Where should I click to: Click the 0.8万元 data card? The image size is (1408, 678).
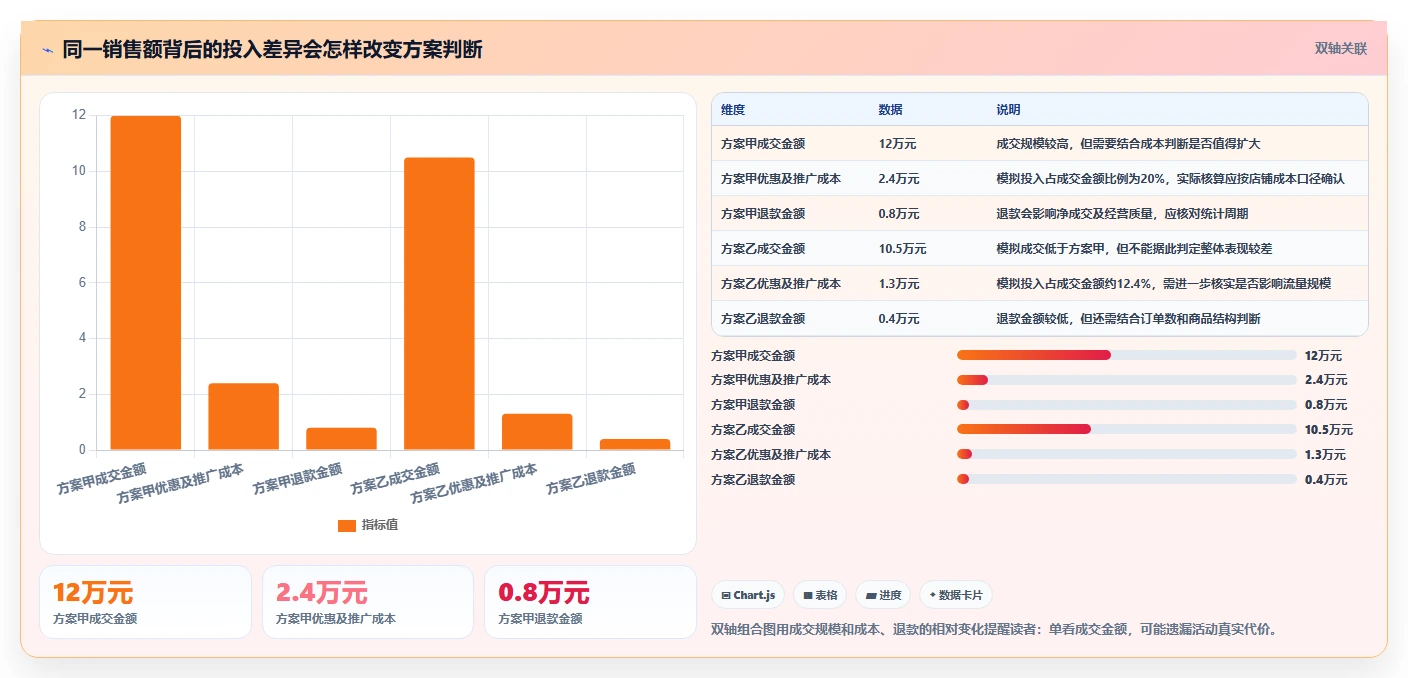click(590, 602)
